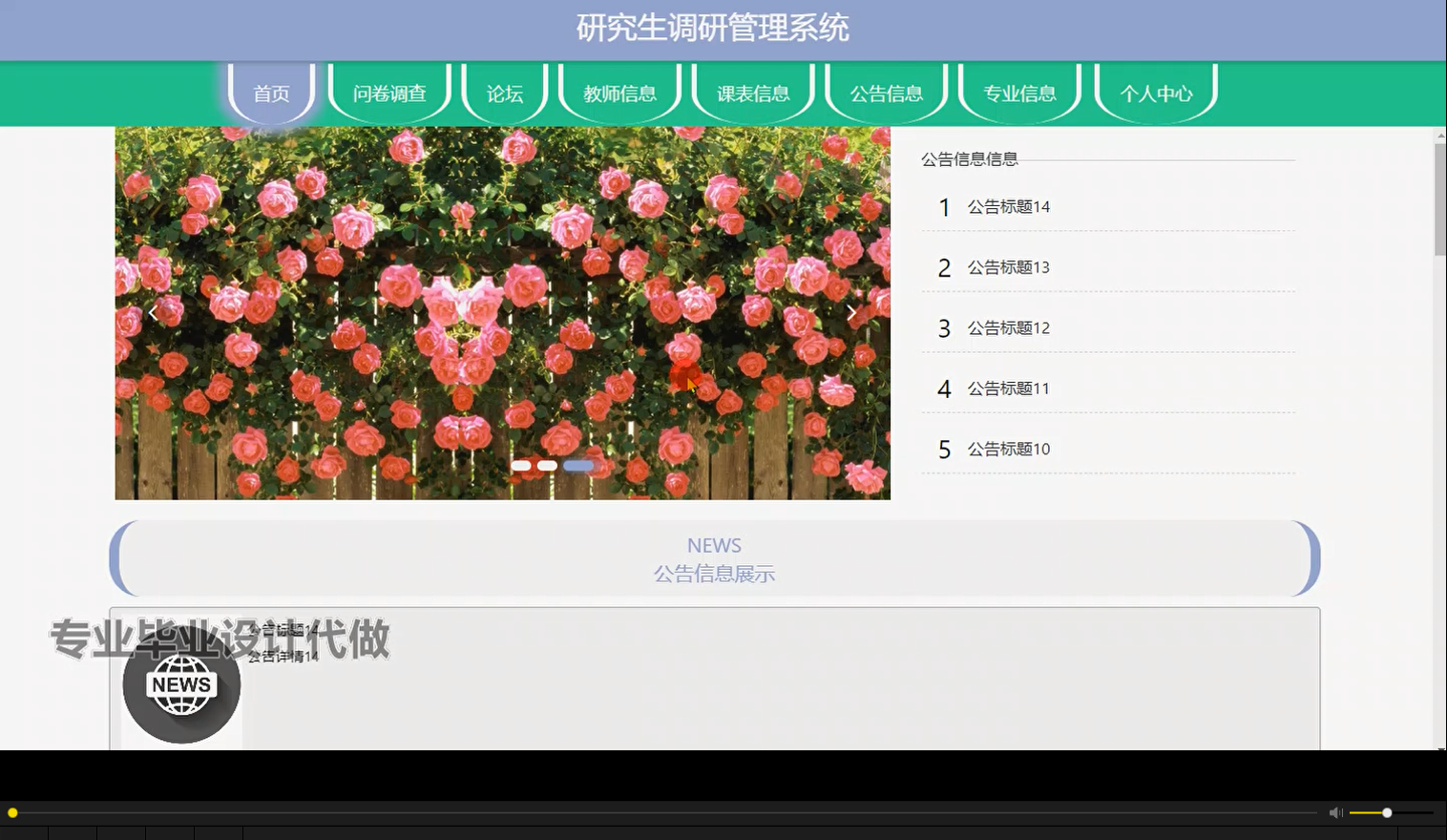The image size is (1447, 840).
Task: Mute audio via the speaker icon
Action: tap(1334, 812)
